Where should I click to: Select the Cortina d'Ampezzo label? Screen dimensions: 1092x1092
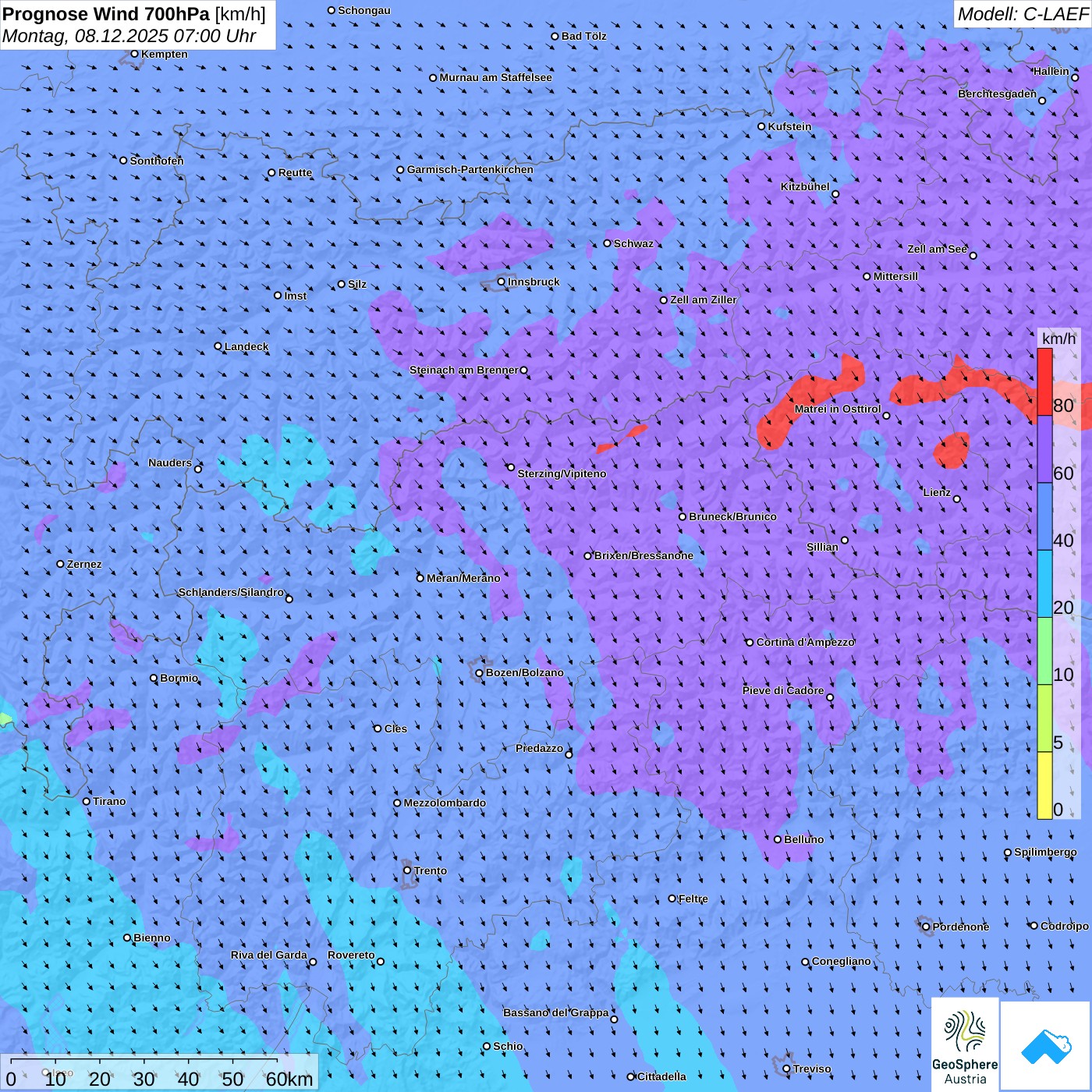806,642
